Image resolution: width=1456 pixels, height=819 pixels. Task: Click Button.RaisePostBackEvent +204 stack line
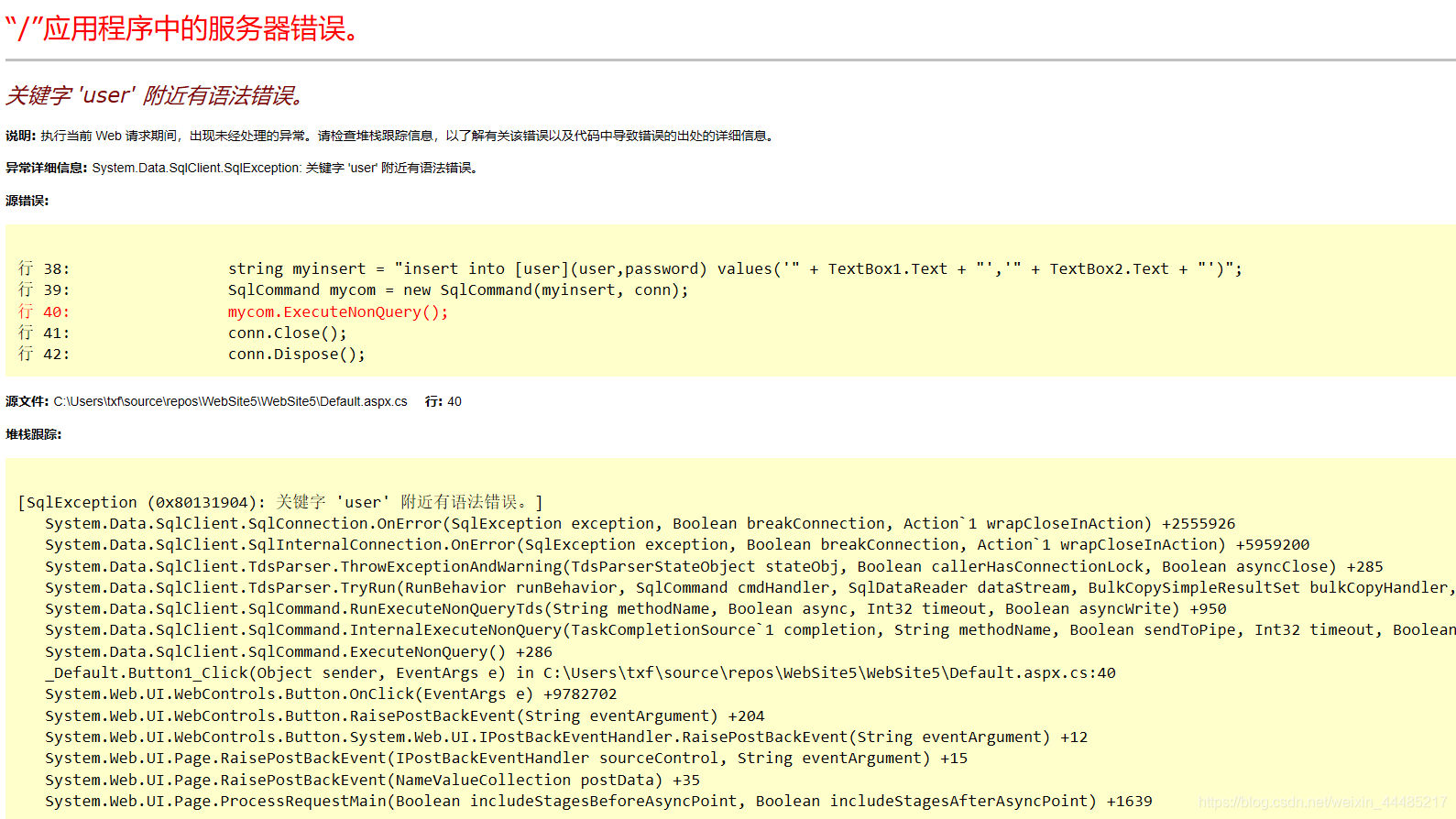[x=405, y=715]
